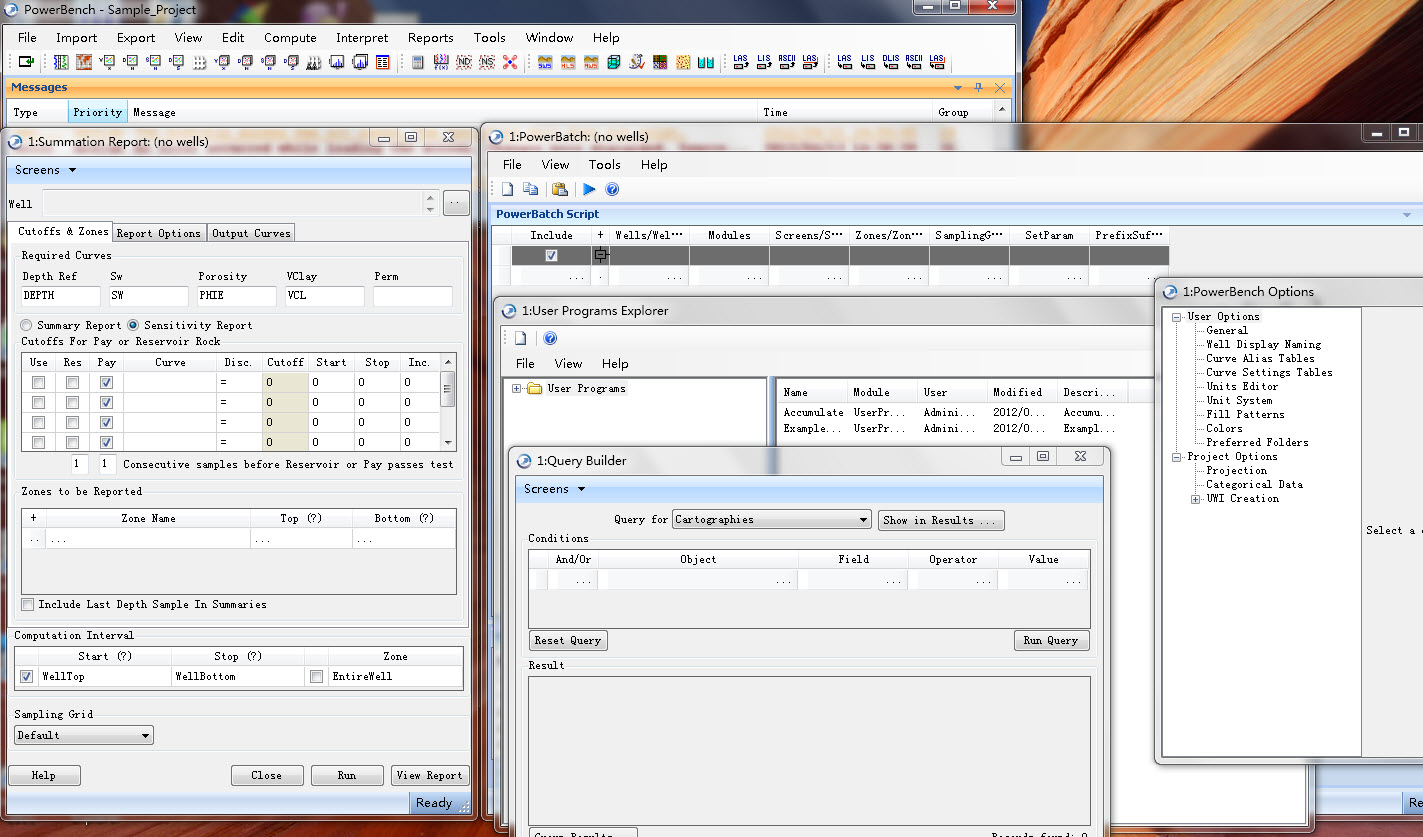The width and height of the screenshot is (1423, 837).
Task: Click the f(x) function icon
Action: (x=441, y=62)
